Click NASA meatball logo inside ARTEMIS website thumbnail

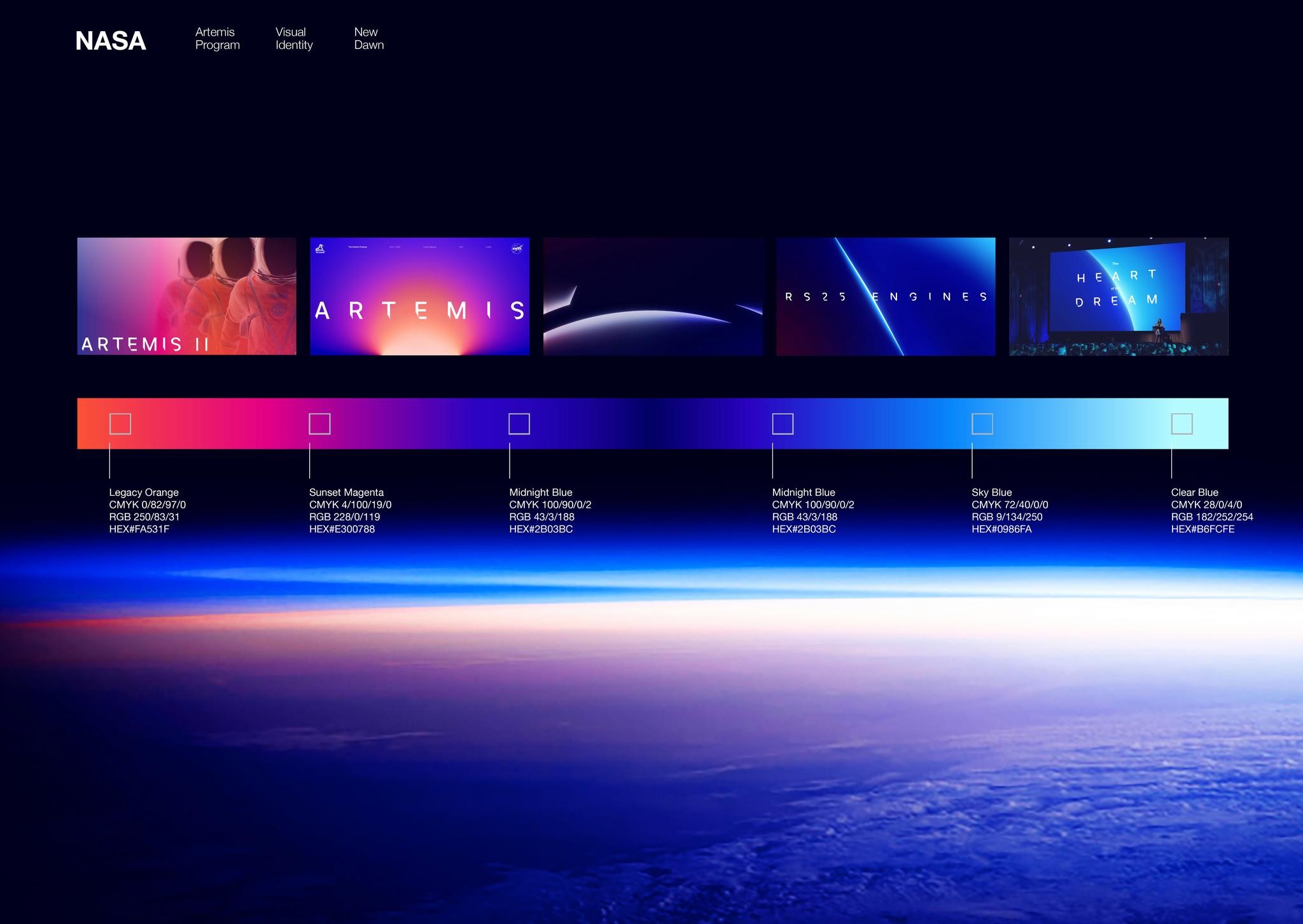(517, 248)
